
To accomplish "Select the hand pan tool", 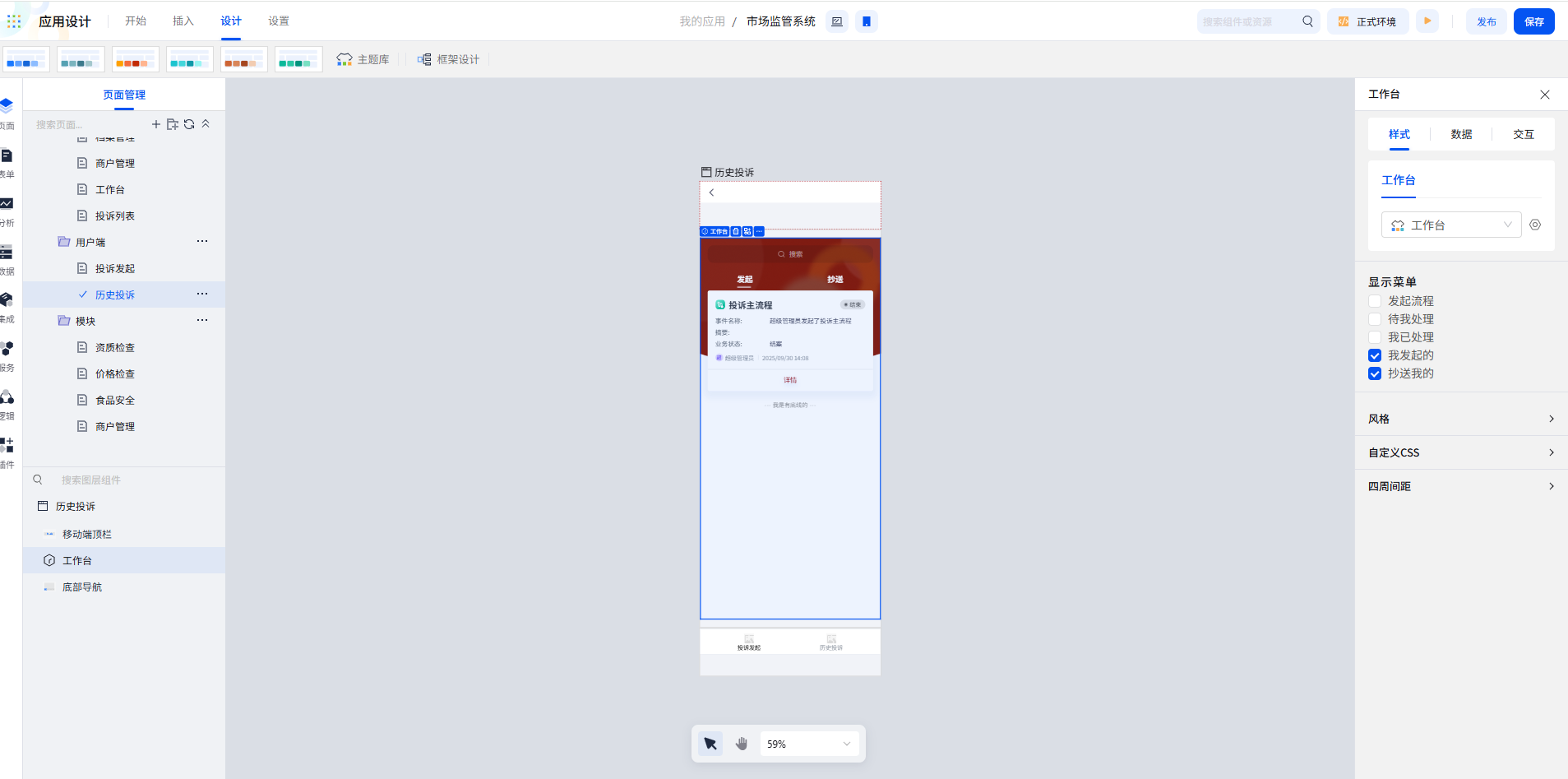I will click(x=742, y=744).
